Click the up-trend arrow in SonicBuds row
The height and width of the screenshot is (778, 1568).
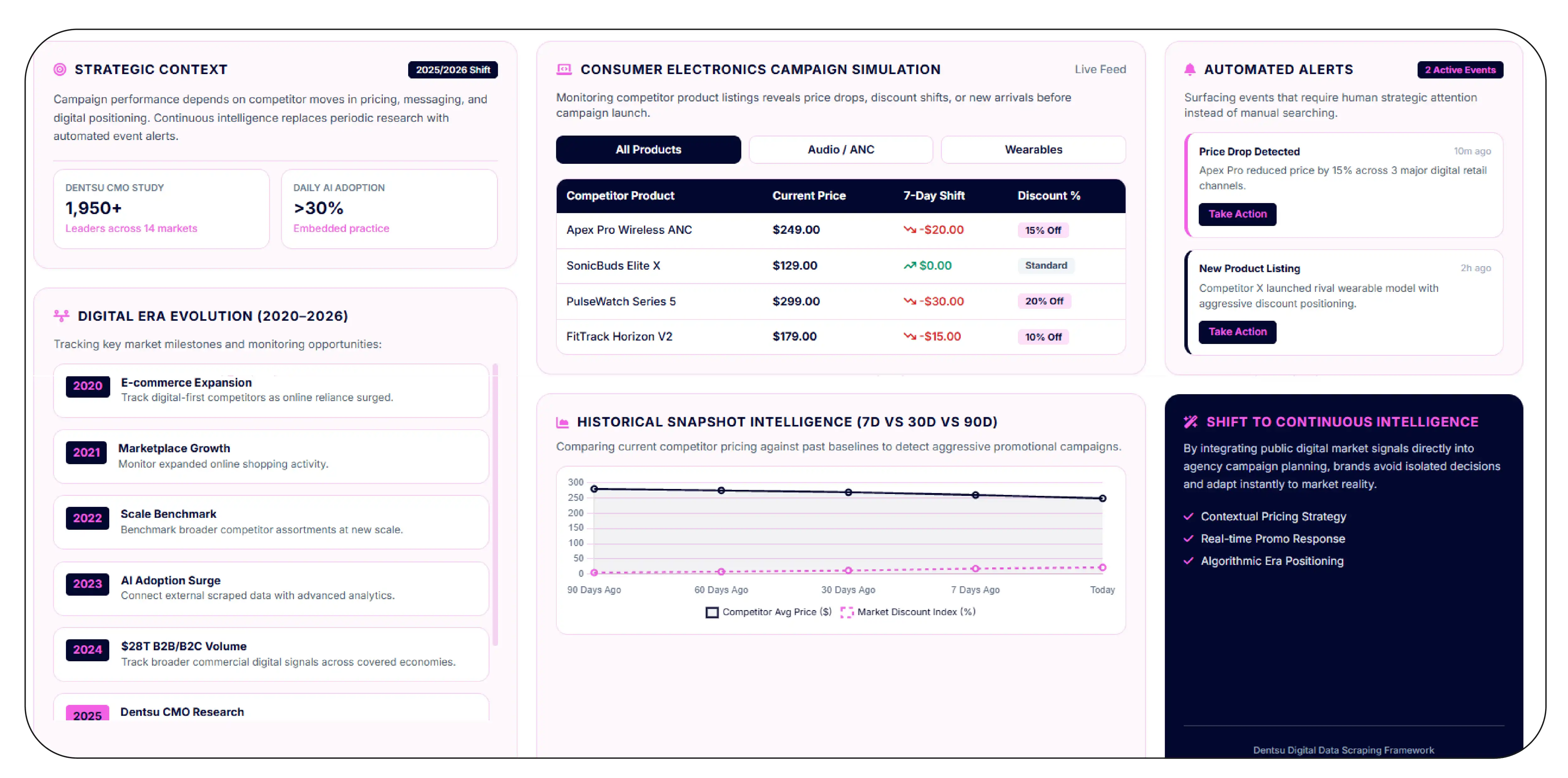pyautogui.click(x=909, y=265)
